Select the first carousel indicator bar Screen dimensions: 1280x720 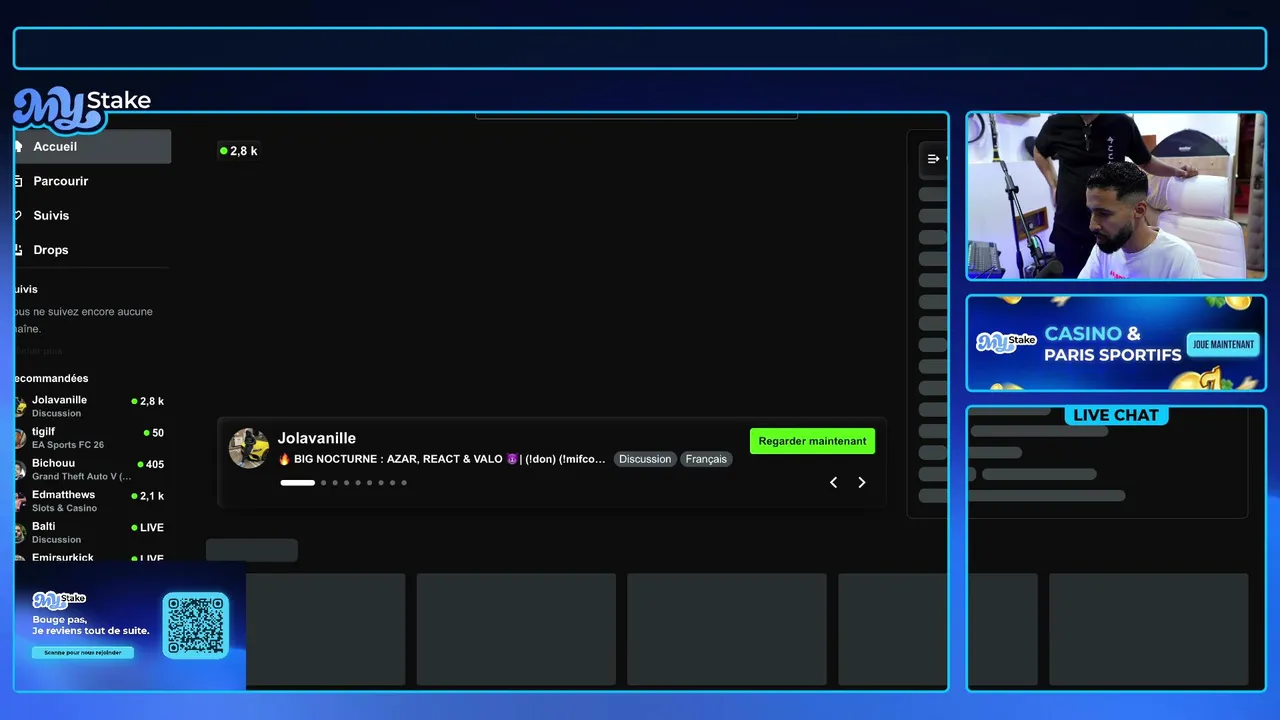click(298, 483)
